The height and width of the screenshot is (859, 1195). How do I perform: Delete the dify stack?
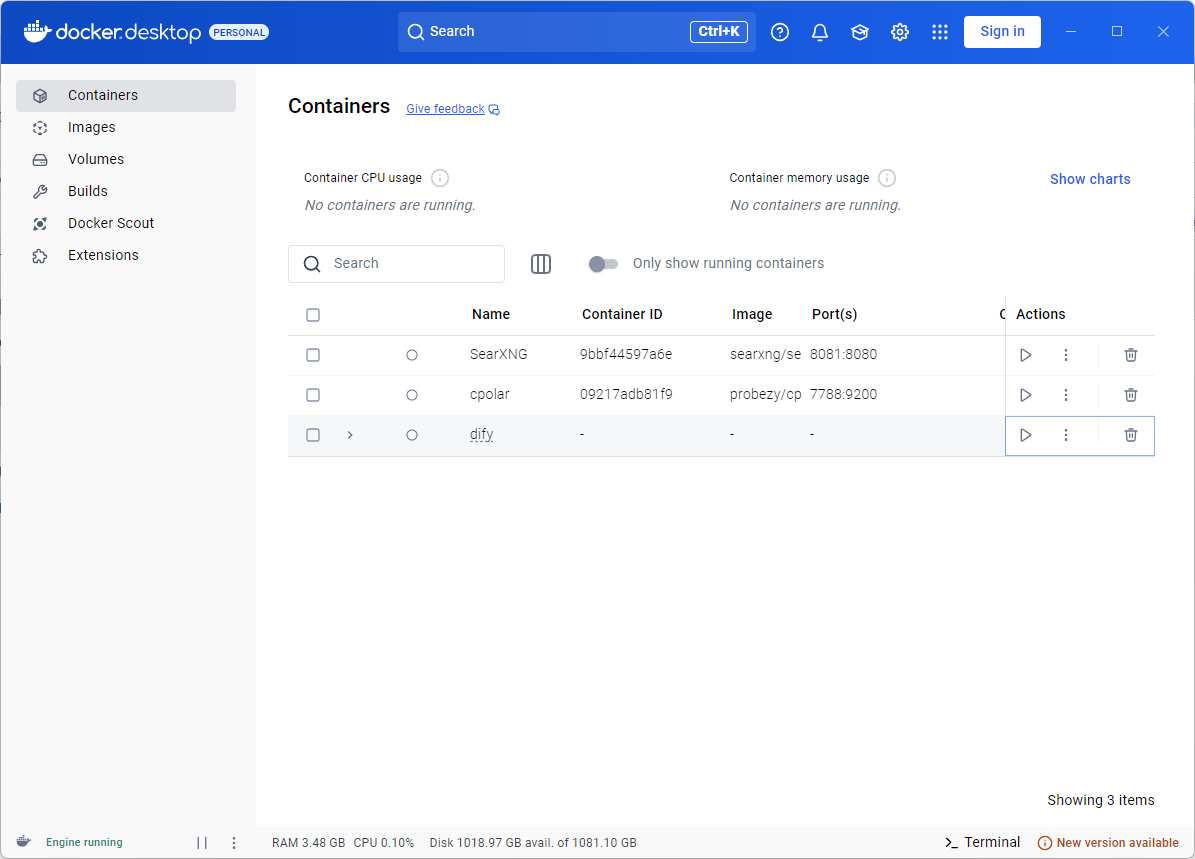[x=1131, y=435]
